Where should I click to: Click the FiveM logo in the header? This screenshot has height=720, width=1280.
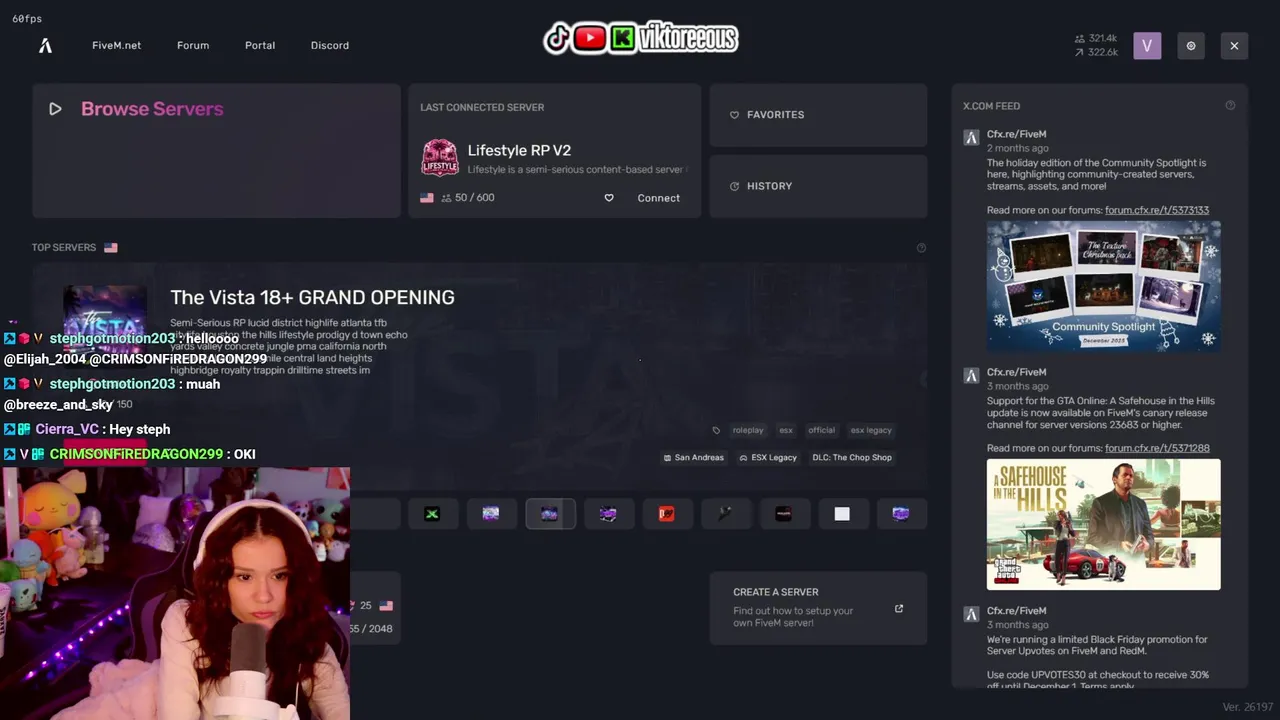point(45,45)
